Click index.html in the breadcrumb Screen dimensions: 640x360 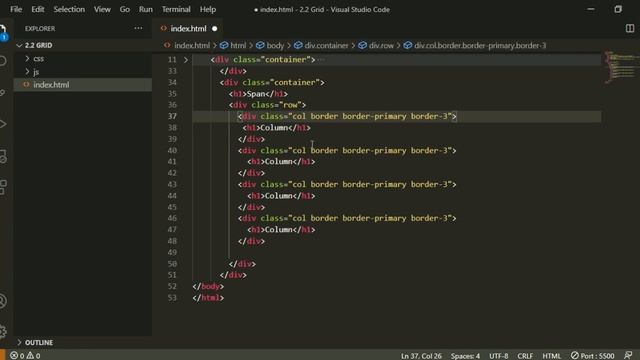(192, 45)
